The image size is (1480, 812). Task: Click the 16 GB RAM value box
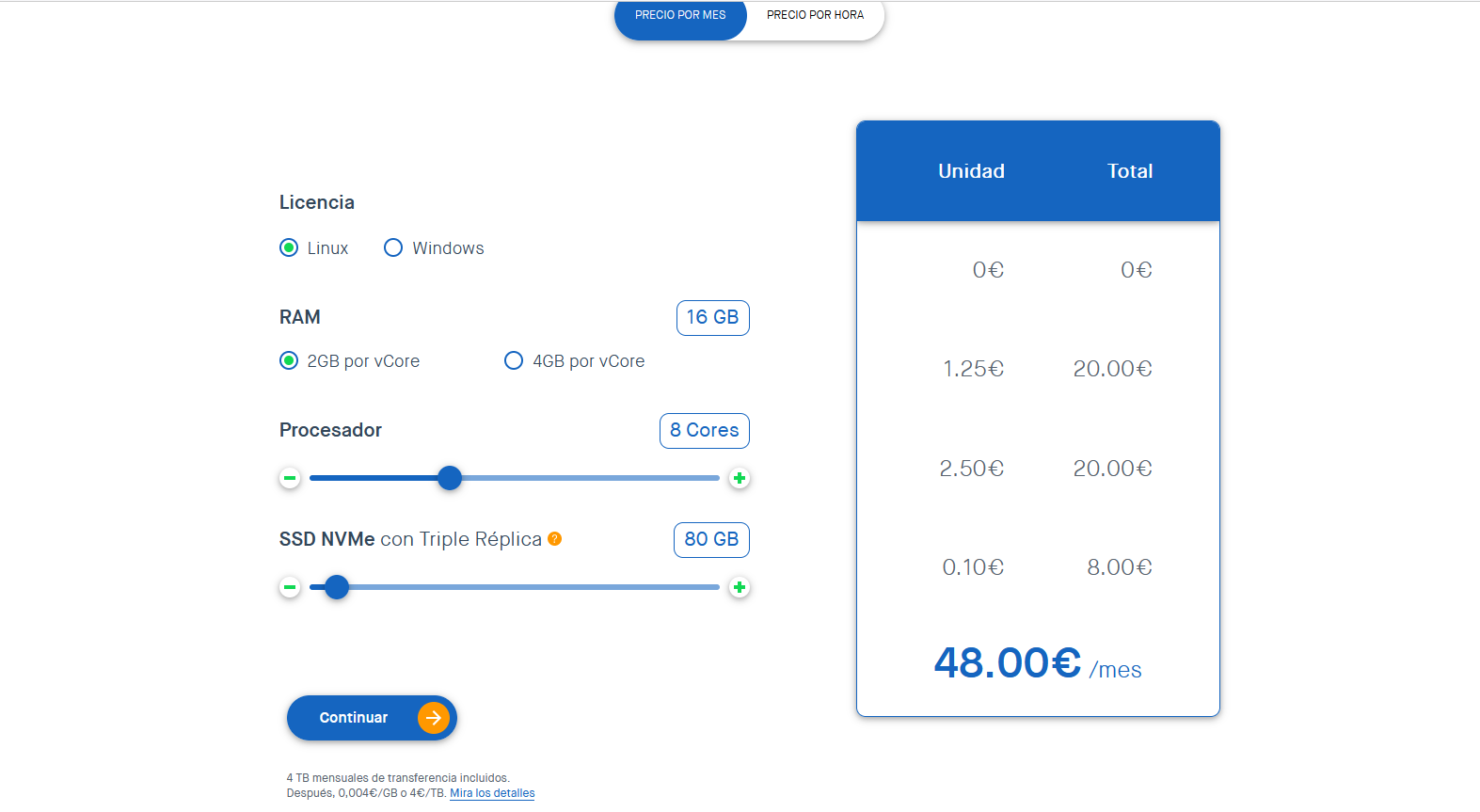[712, 318]
